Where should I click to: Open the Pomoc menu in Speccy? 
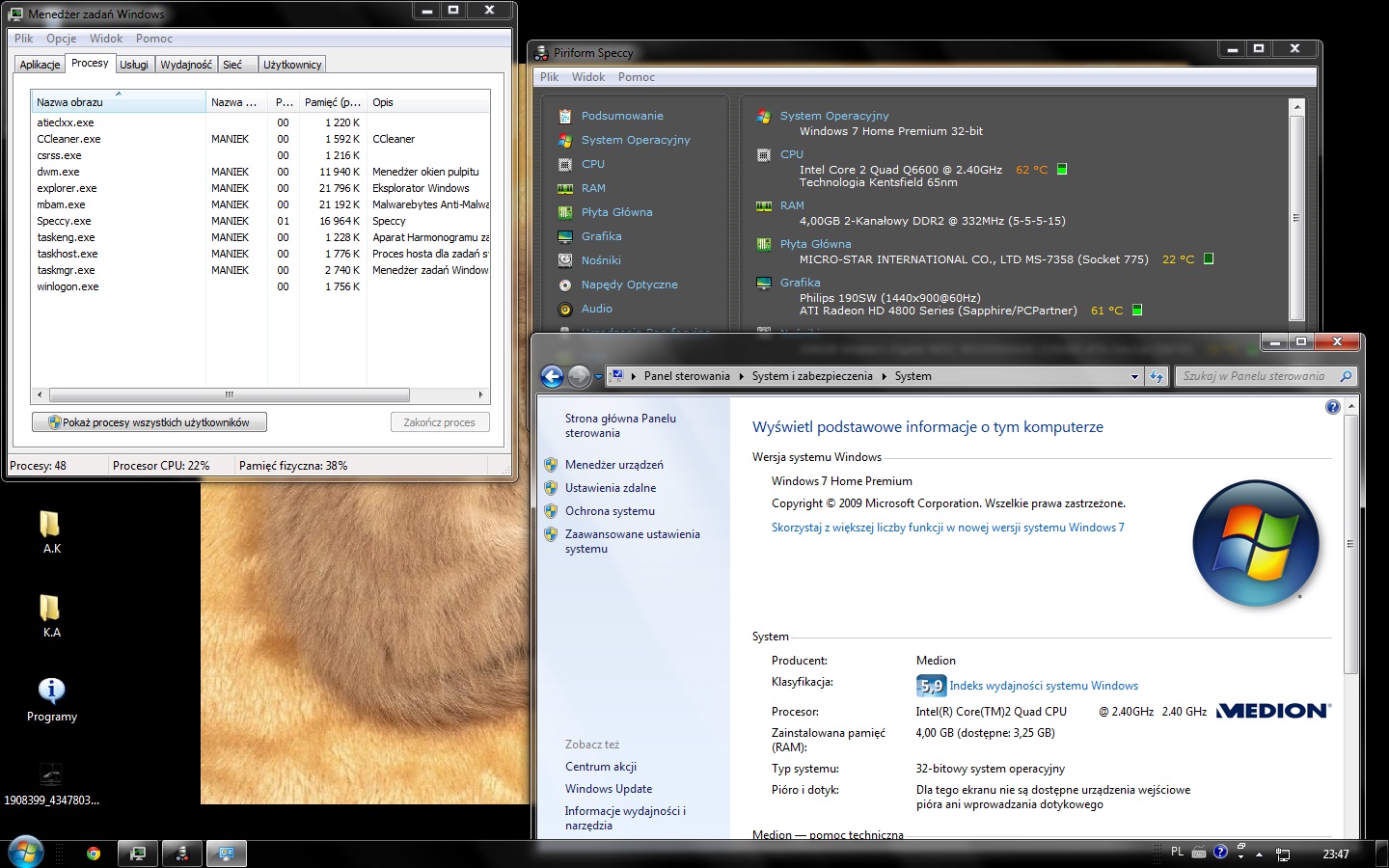click(x=637, y=77)
